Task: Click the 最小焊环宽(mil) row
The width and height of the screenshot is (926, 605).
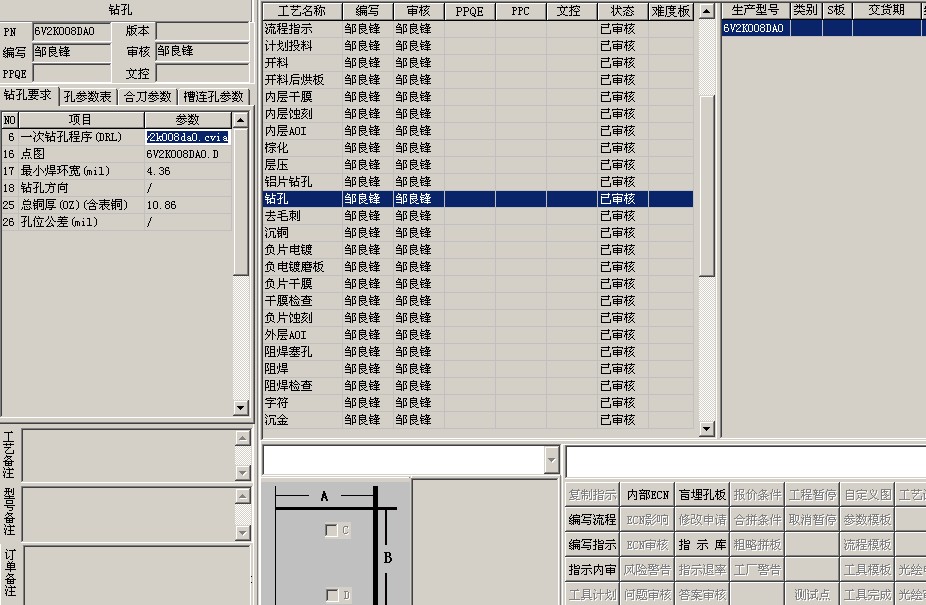Action: 116,171
